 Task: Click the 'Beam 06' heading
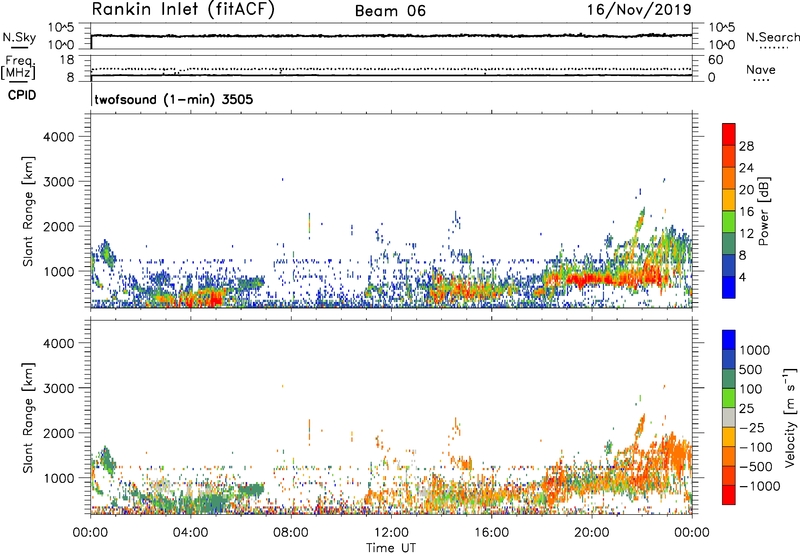click(390, 11)
